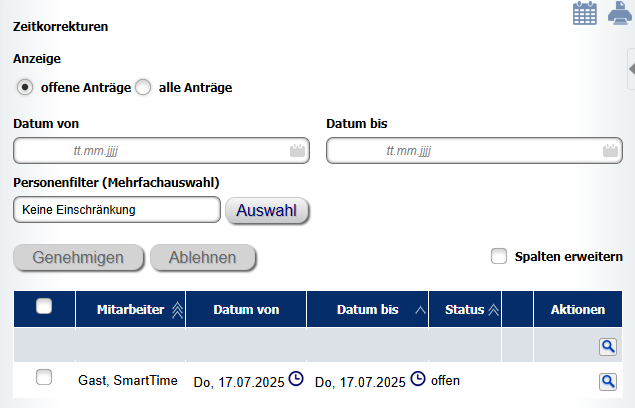Image resolution: width=635 pixels, height=408 pixels.
Task: View details of Gast, SmartTime request
Action: (608, 382)
